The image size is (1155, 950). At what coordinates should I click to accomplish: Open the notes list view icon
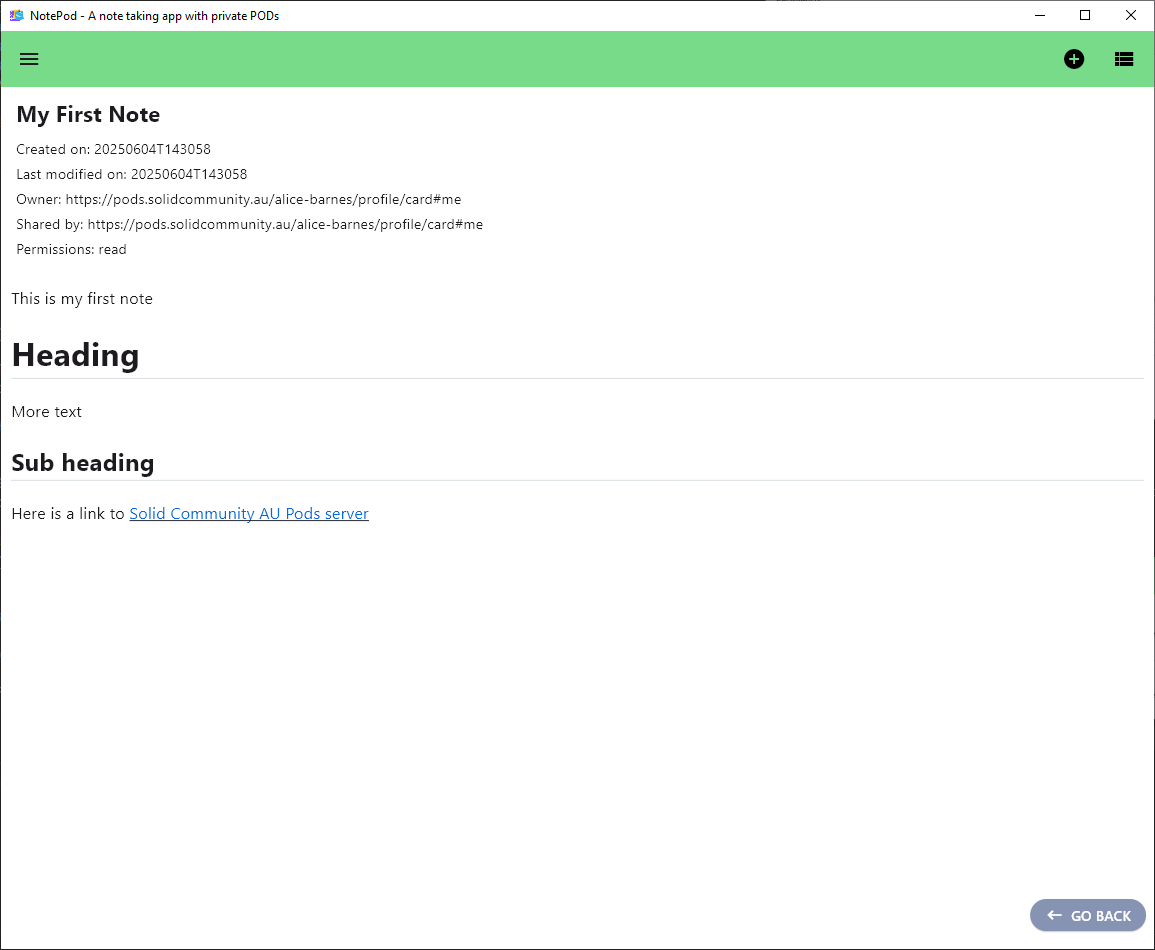[x=1124, y=59]
